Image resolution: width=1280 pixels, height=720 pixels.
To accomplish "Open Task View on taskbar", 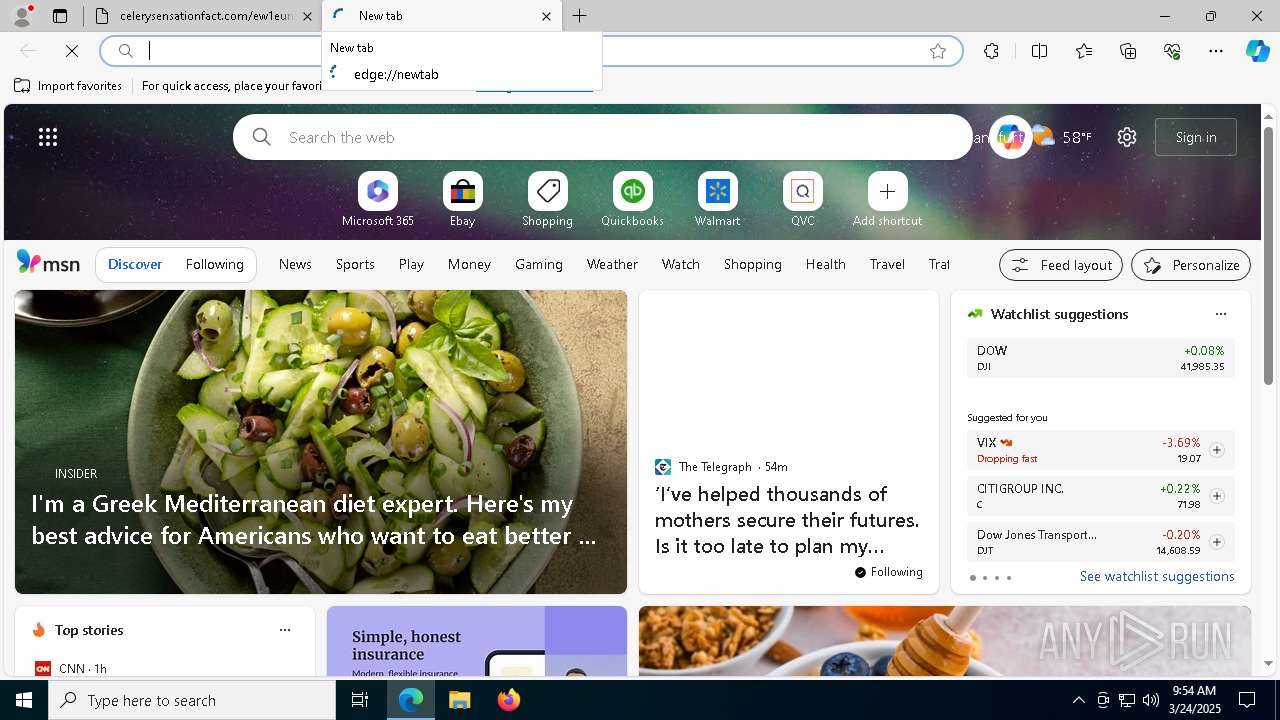I will coord(360,700).
